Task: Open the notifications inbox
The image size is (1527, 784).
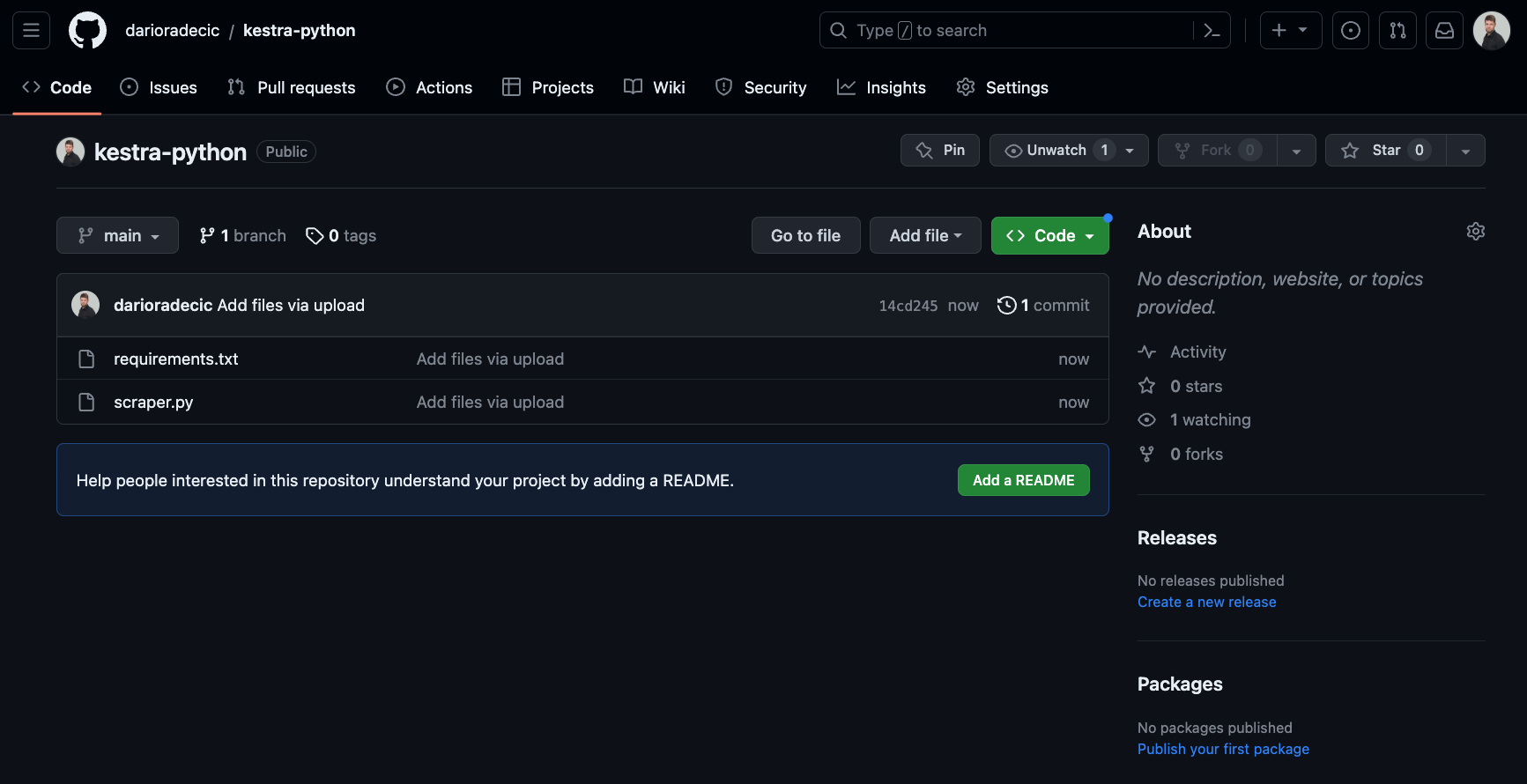Action: (1445, 31)
